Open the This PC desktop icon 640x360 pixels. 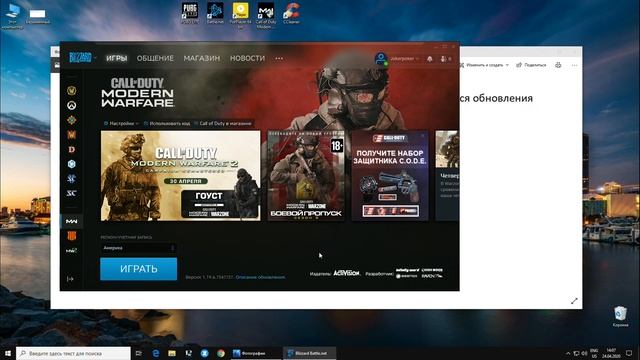point(12,16)
